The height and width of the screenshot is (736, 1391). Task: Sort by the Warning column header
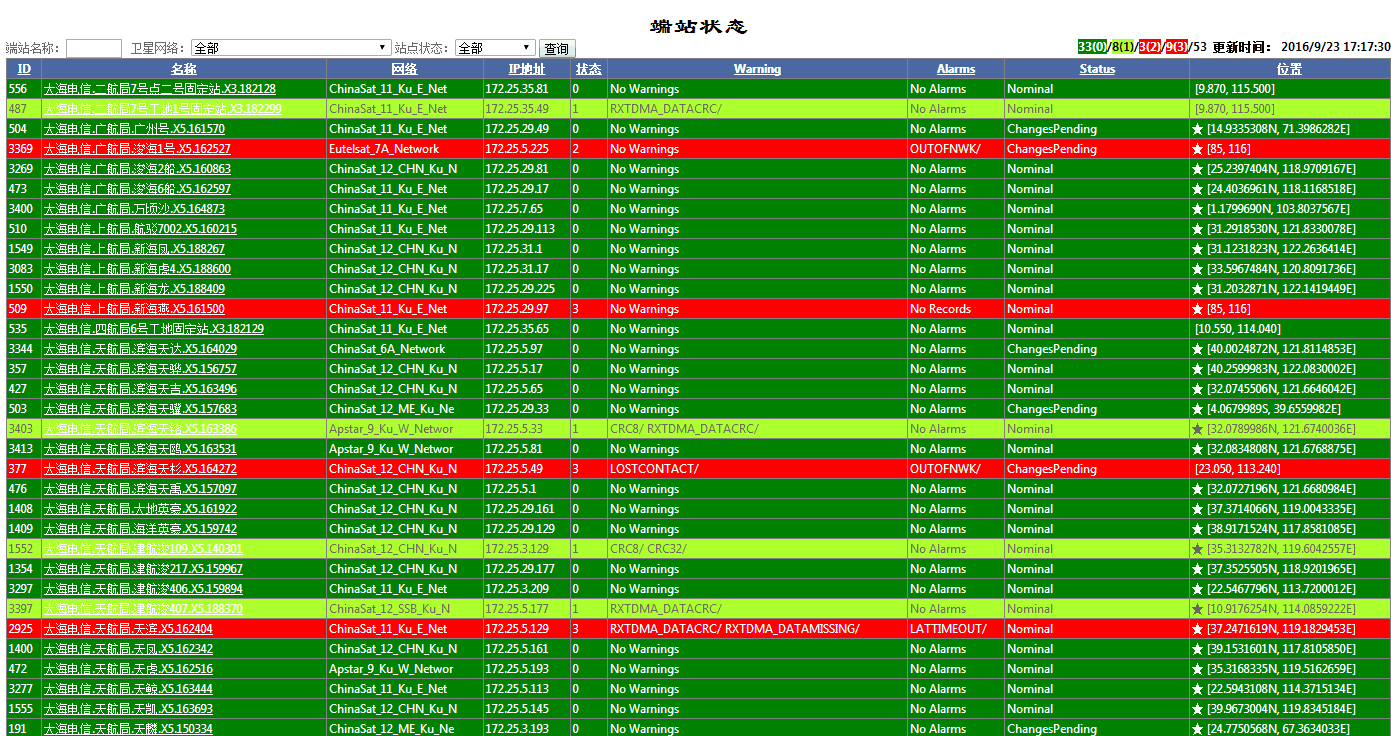pyautogui.click(x=757, y=69)
